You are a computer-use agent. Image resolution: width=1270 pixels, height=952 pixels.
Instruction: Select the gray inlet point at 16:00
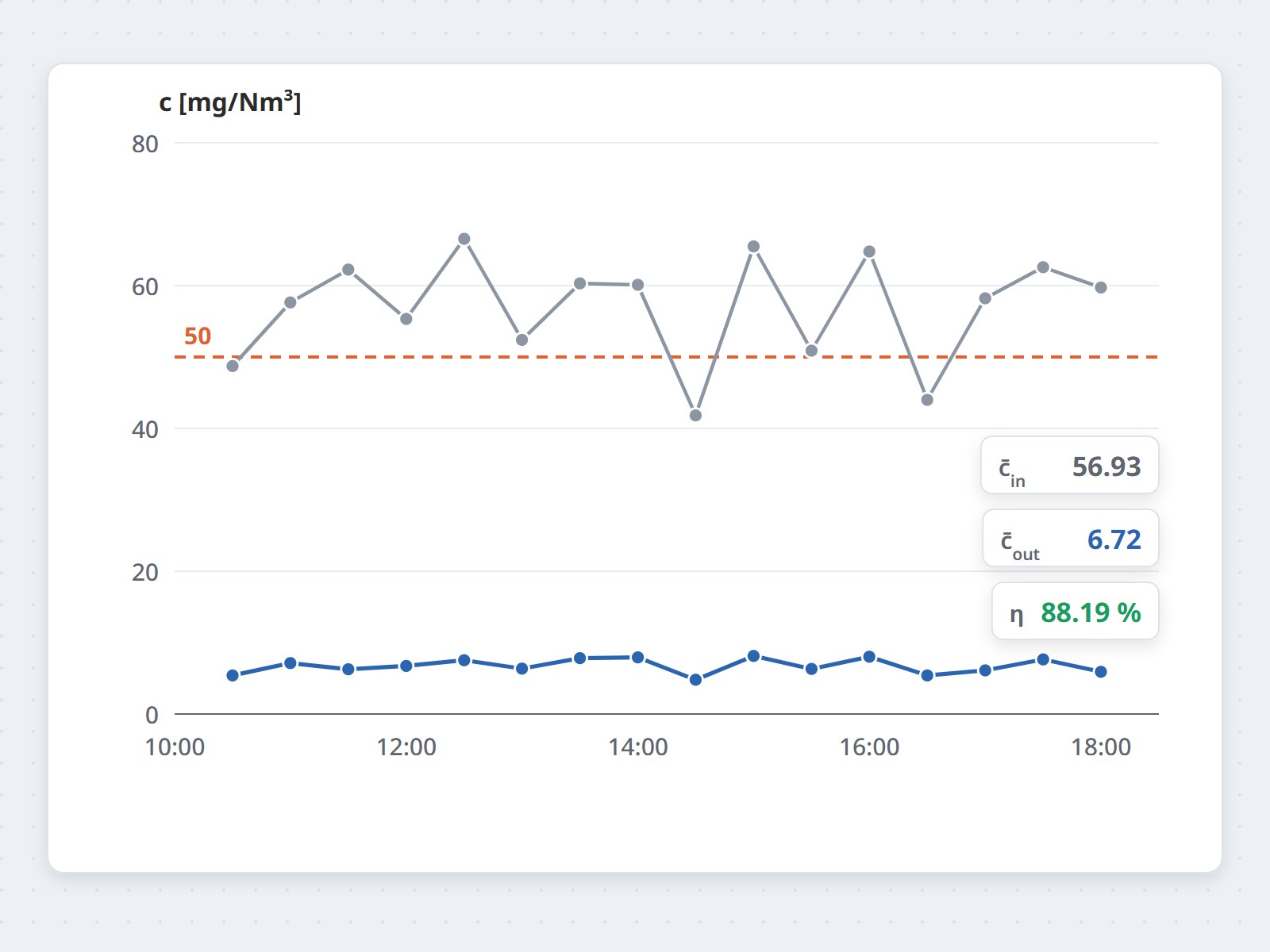(x=869, y=251)
